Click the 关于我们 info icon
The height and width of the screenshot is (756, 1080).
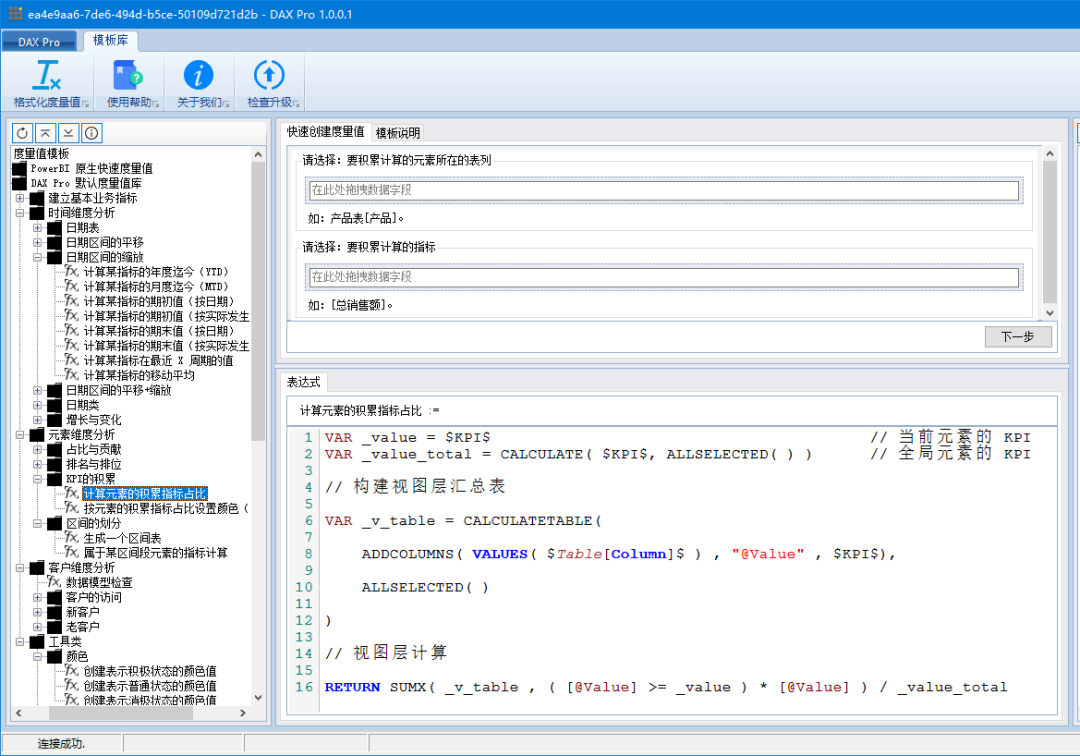tap(198, 76)
